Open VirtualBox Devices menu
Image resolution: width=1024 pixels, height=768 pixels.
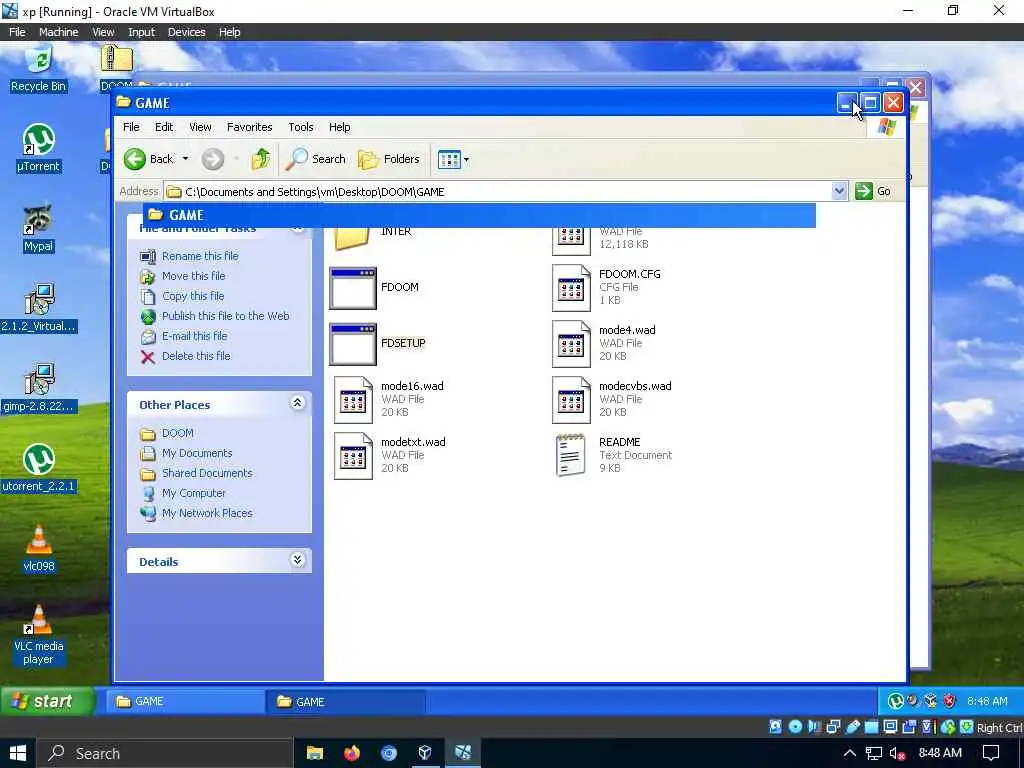[186, 32]
